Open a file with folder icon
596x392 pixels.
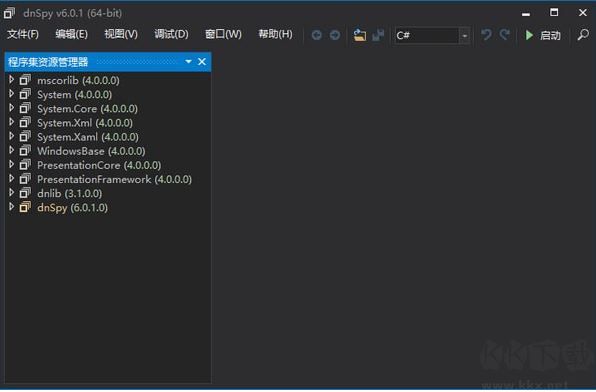click(360, 35)
